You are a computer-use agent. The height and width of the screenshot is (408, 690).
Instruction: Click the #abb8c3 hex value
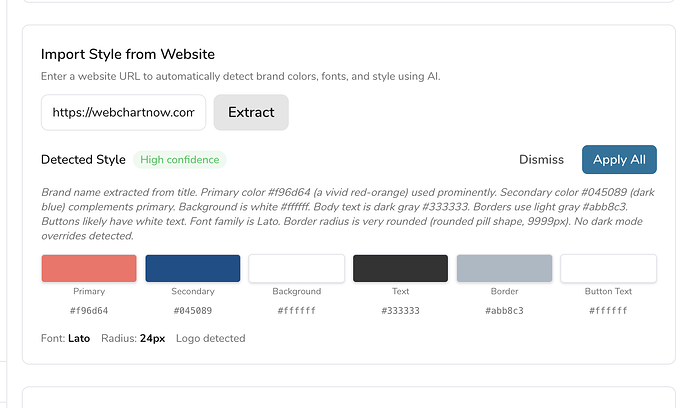(504, 311)
